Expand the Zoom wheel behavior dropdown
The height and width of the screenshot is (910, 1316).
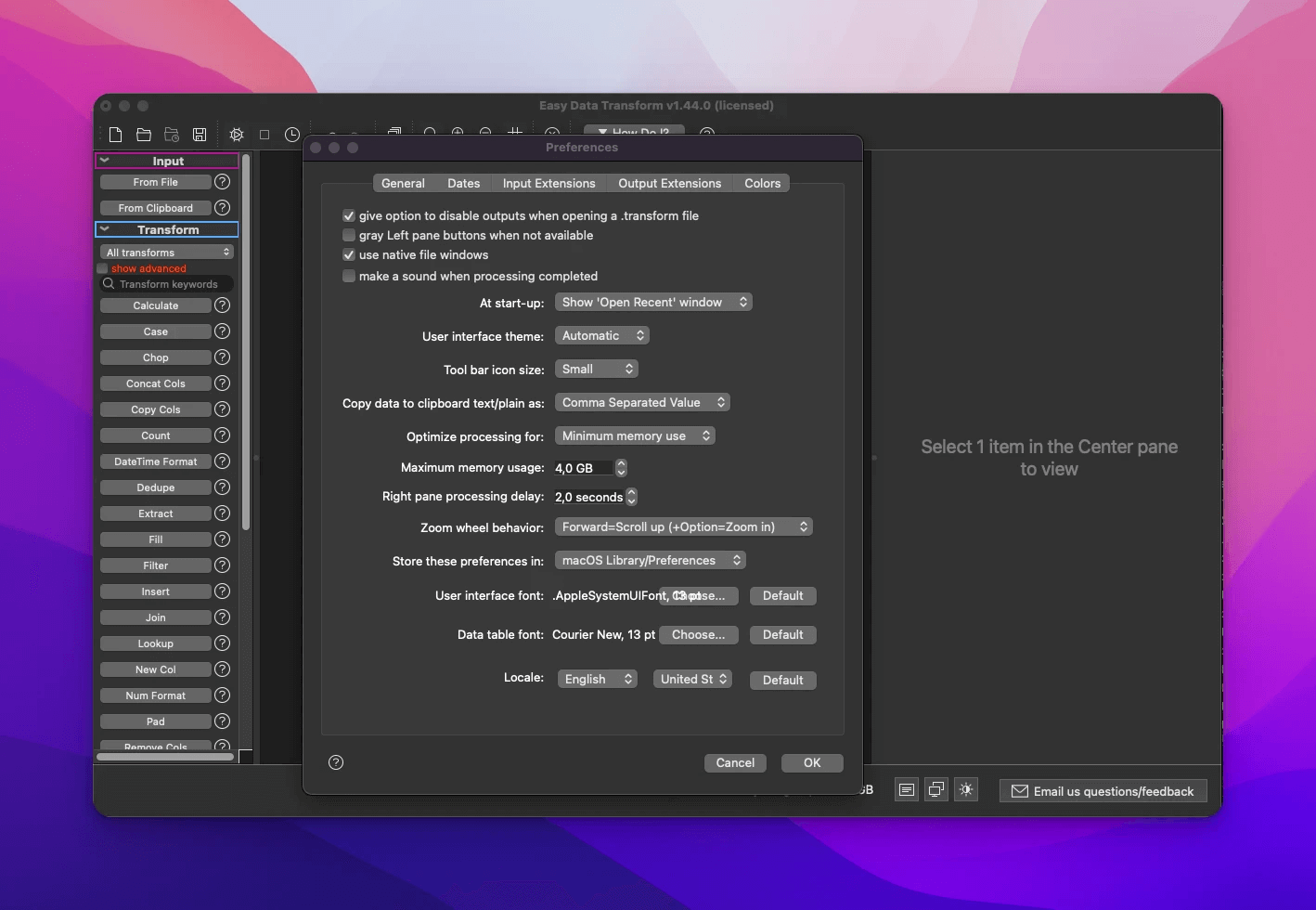point(683,527)
